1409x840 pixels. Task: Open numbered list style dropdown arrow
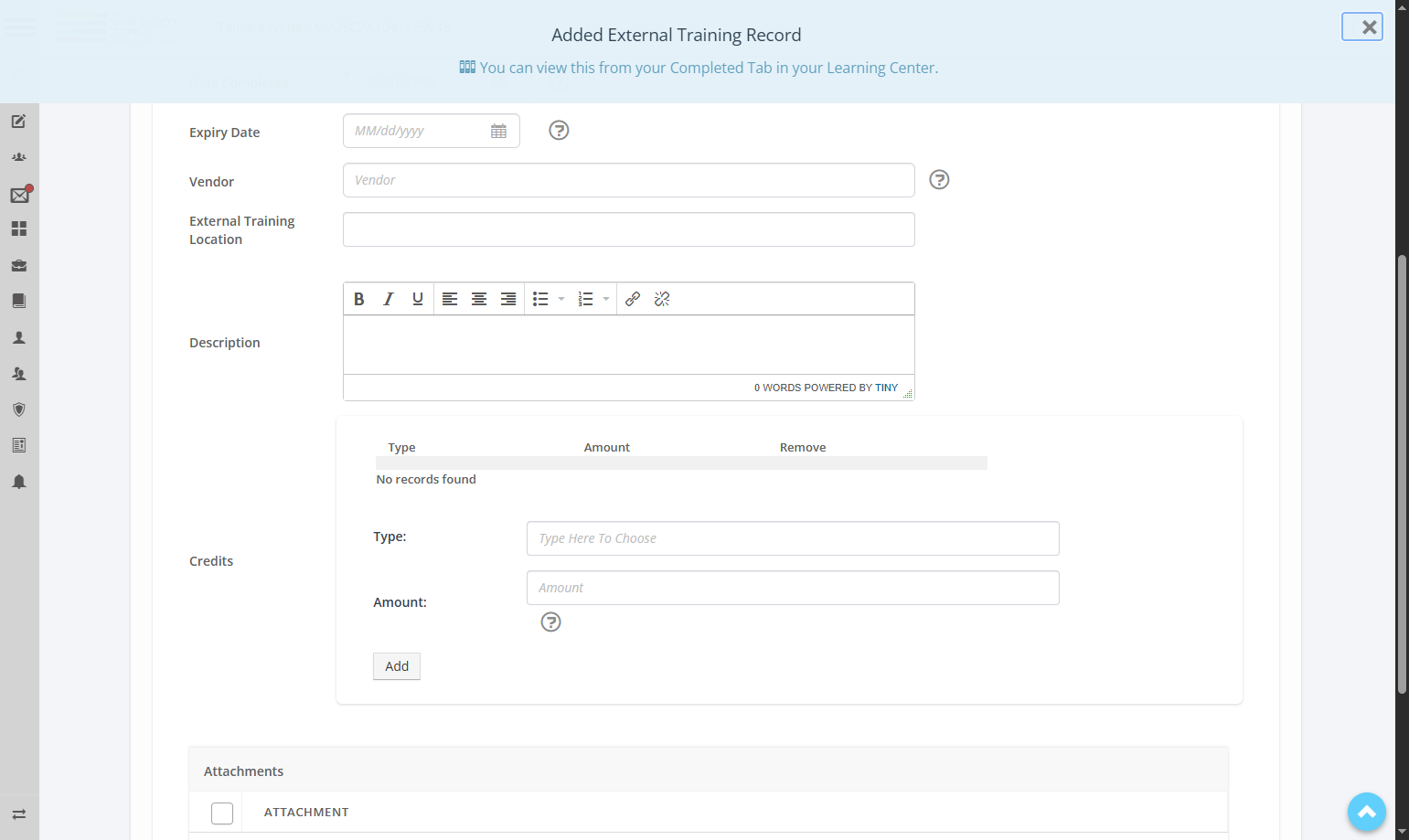606,299
